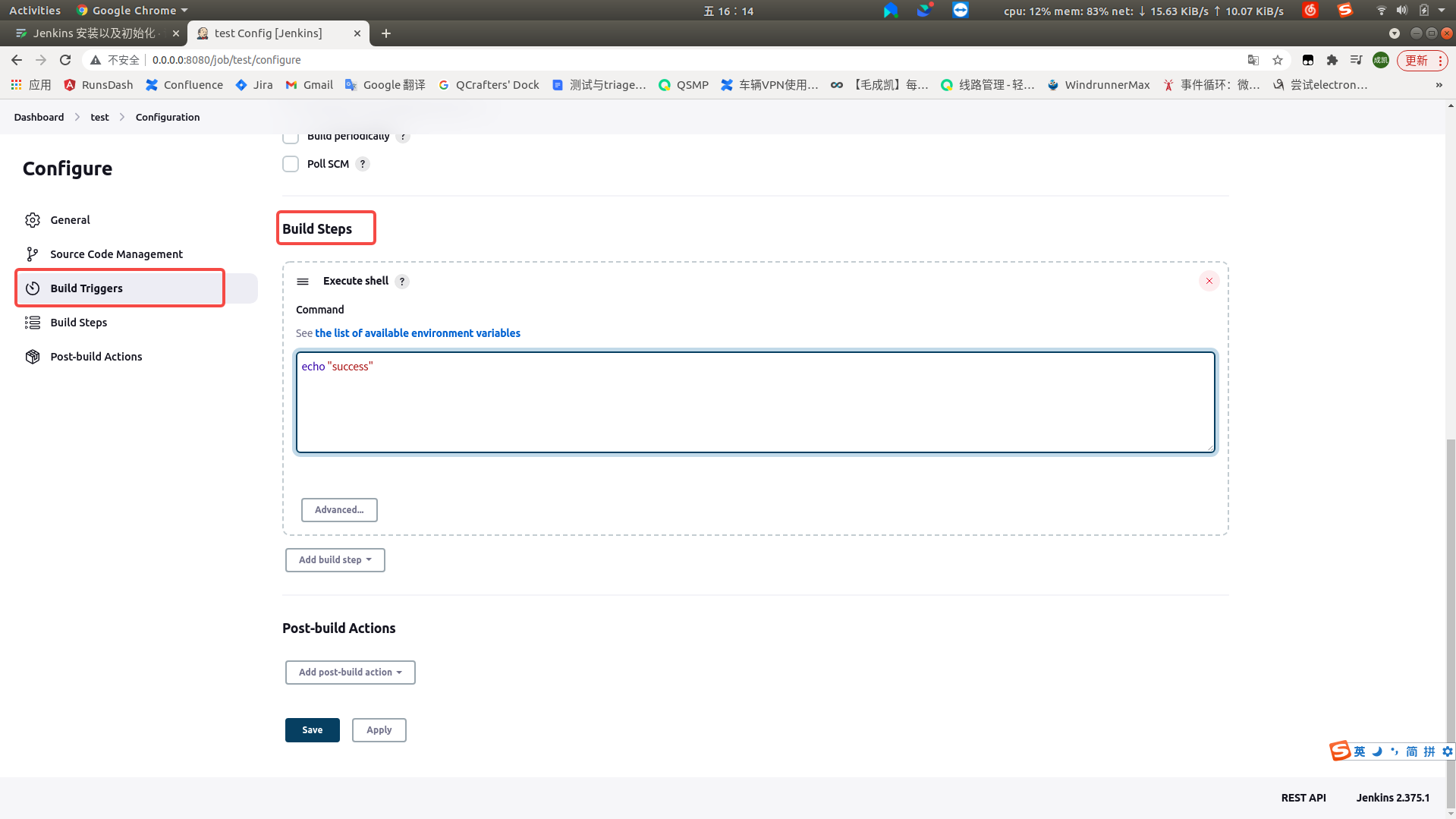Select Build Triggers in the sidebar

pyautogui.click(x=137, y=288)
